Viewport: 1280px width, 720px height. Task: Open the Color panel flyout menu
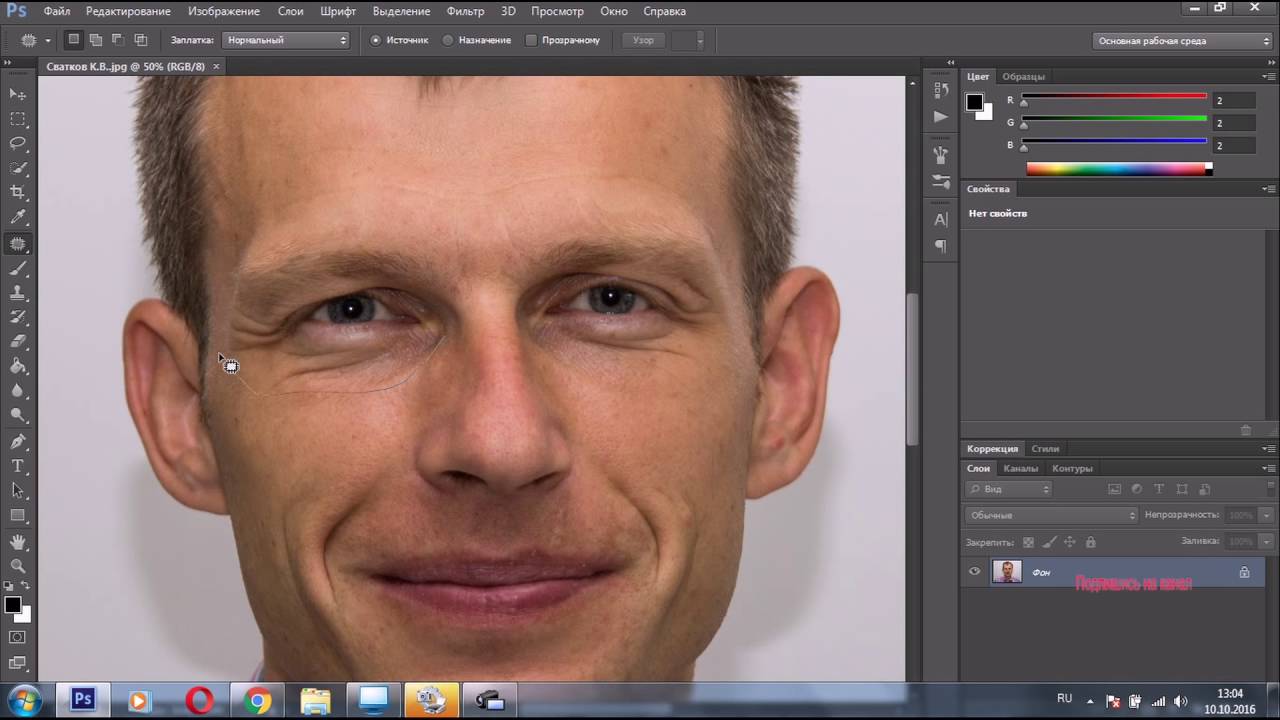pos(1269,76)
